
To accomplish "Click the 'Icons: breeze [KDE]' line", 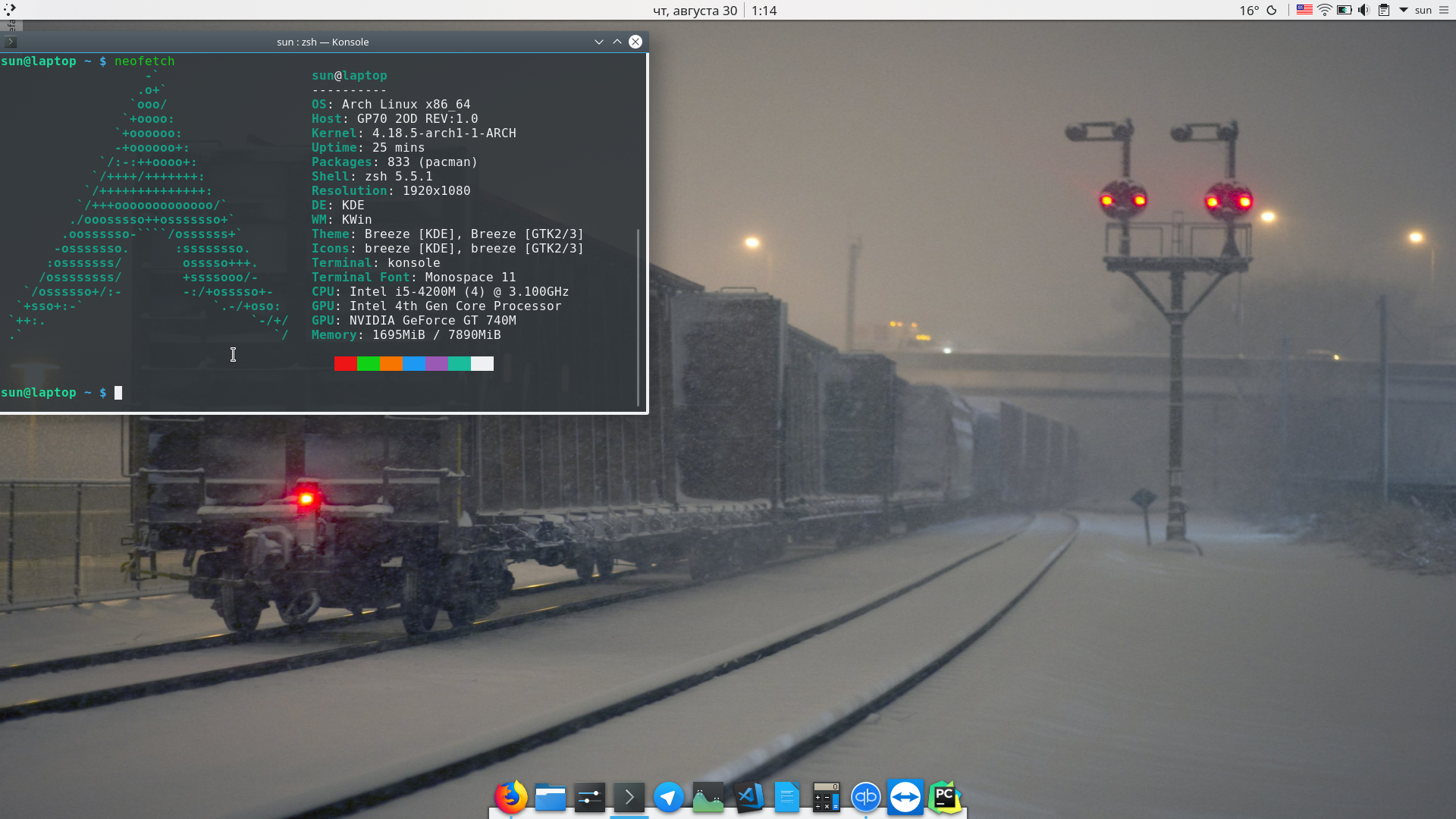I will (x=447, y=248).
